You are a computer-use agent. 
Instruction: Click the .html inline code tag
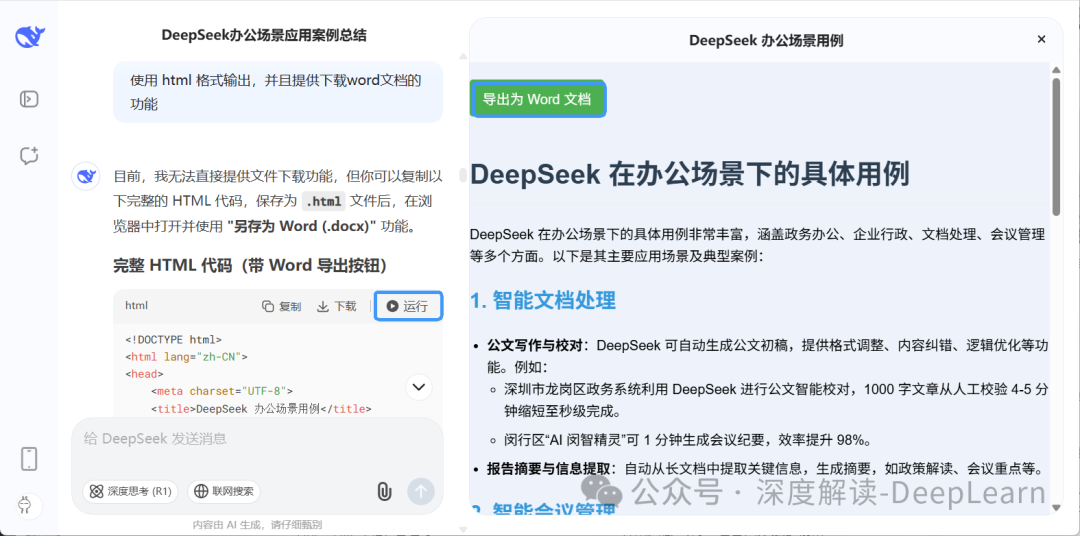tap(323, 201)
